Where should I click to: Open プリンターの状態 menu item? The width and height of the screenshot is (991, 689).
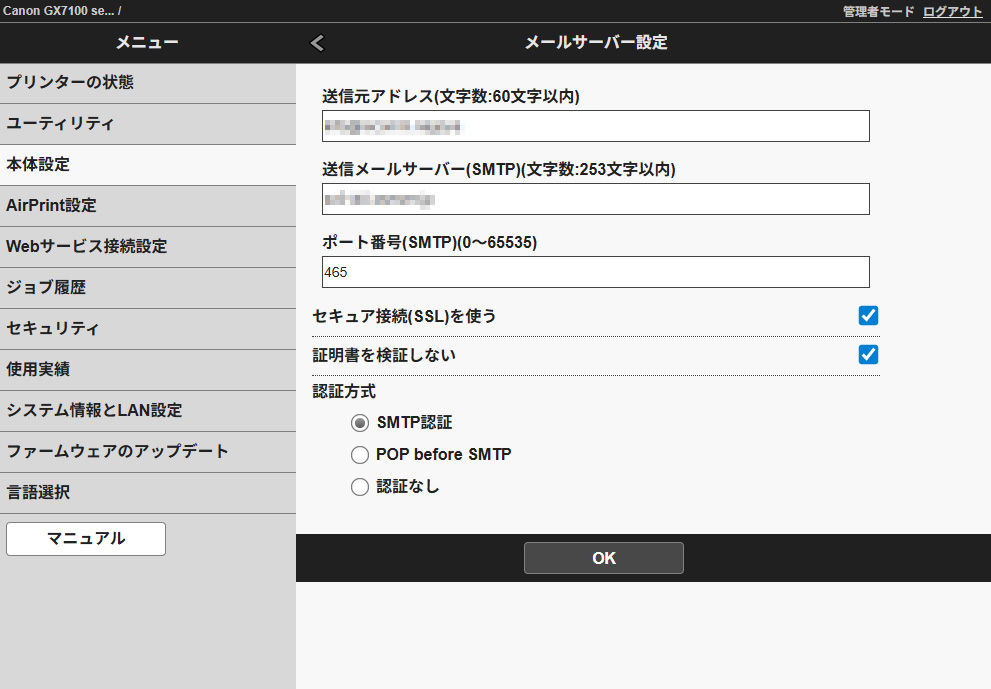point(148,83)
